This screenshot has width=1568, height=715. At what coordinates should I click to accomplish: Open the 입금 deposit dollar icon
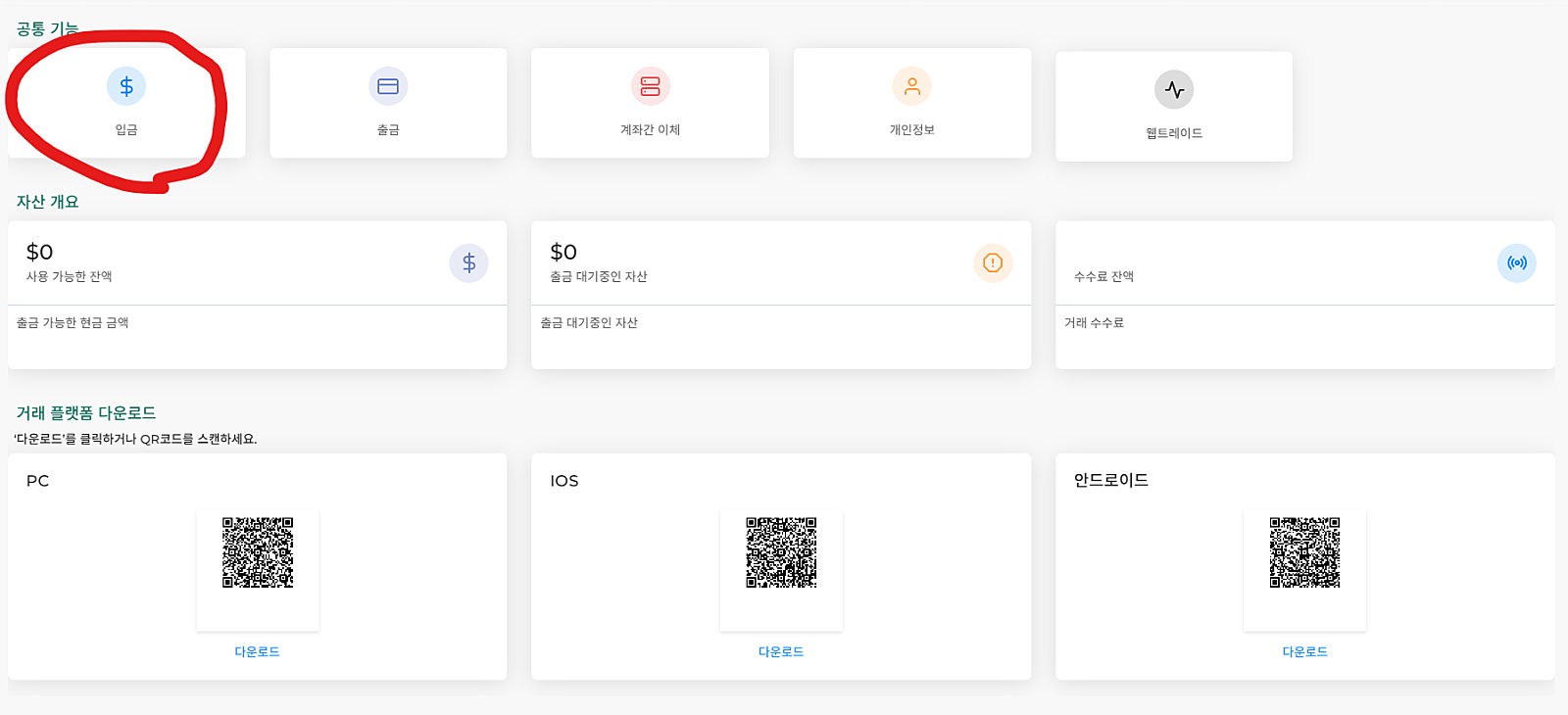point(126,86)
